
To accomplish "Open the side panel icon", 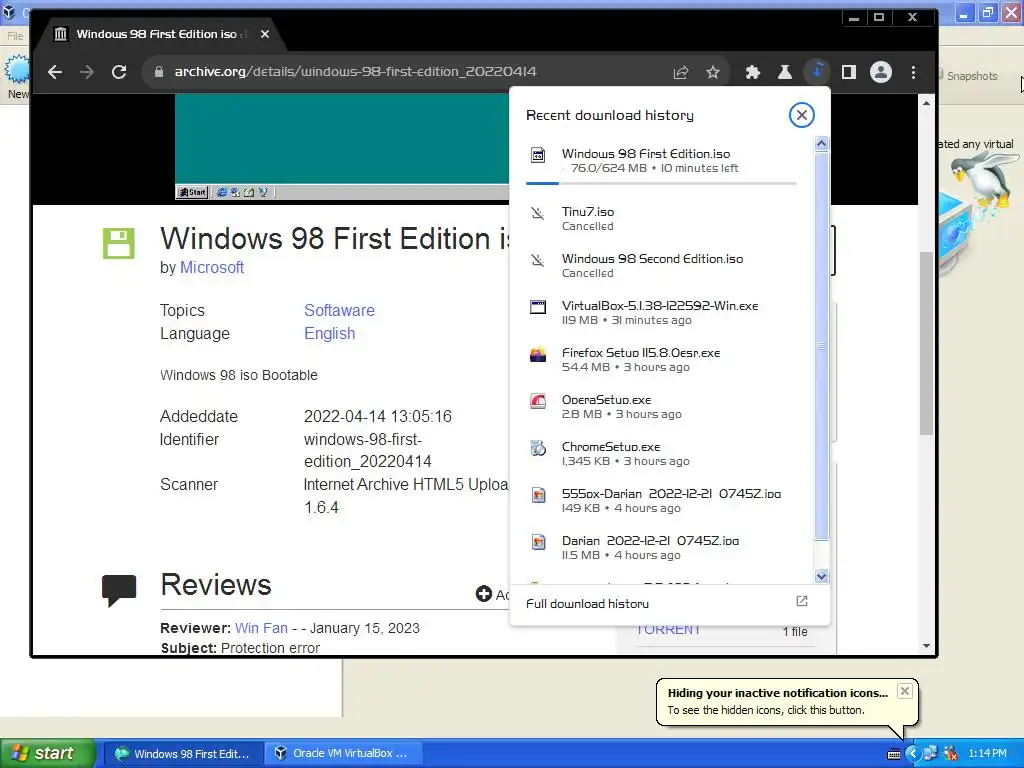I will tap(849, 72).
